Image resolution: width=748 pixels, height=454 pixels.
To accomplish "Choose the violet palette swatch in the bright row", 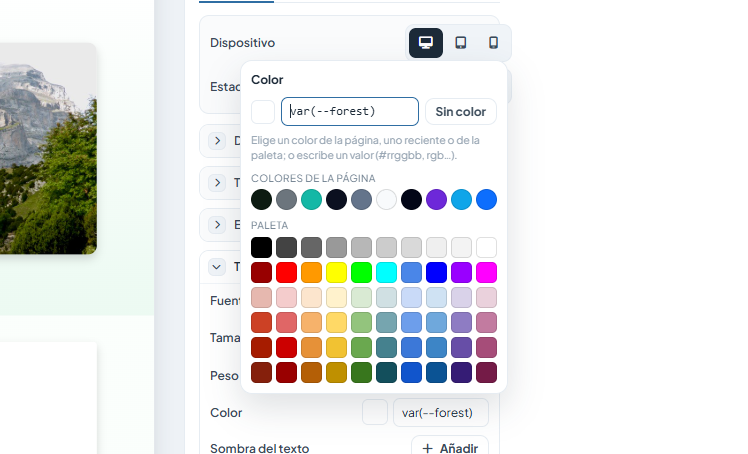I will 461,272.
